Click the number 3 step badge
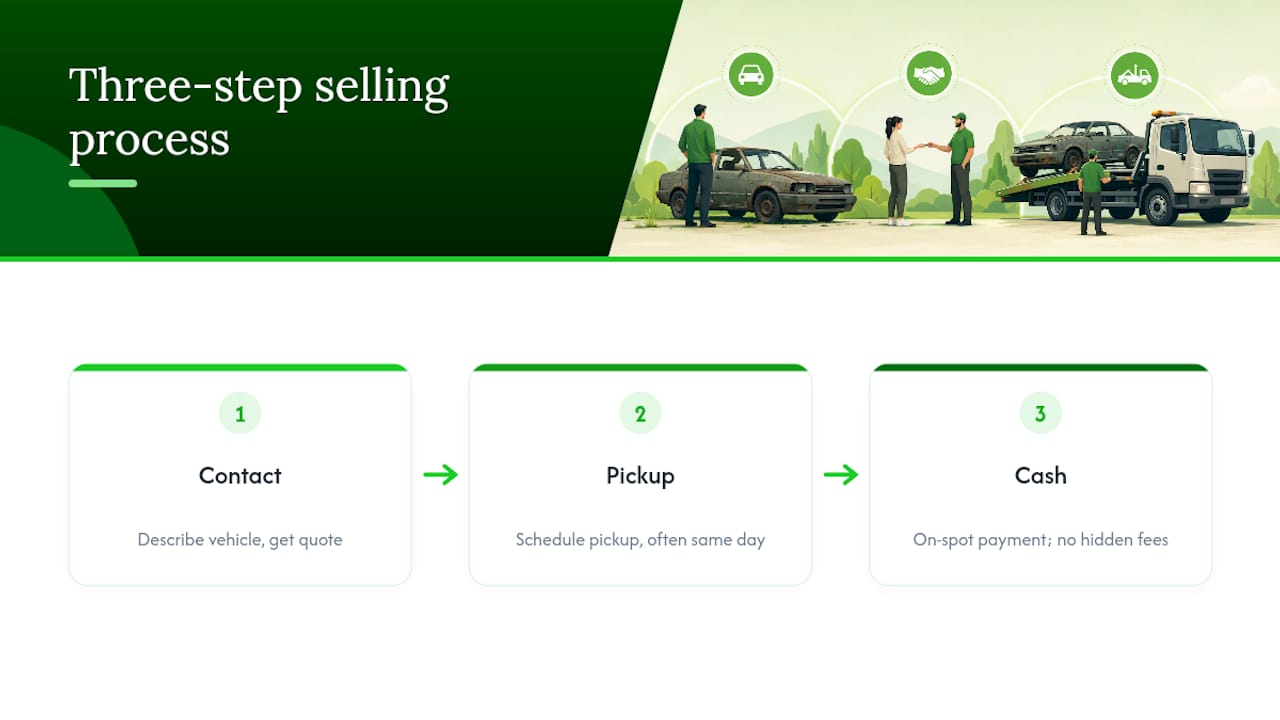 tap(1040, 413)
